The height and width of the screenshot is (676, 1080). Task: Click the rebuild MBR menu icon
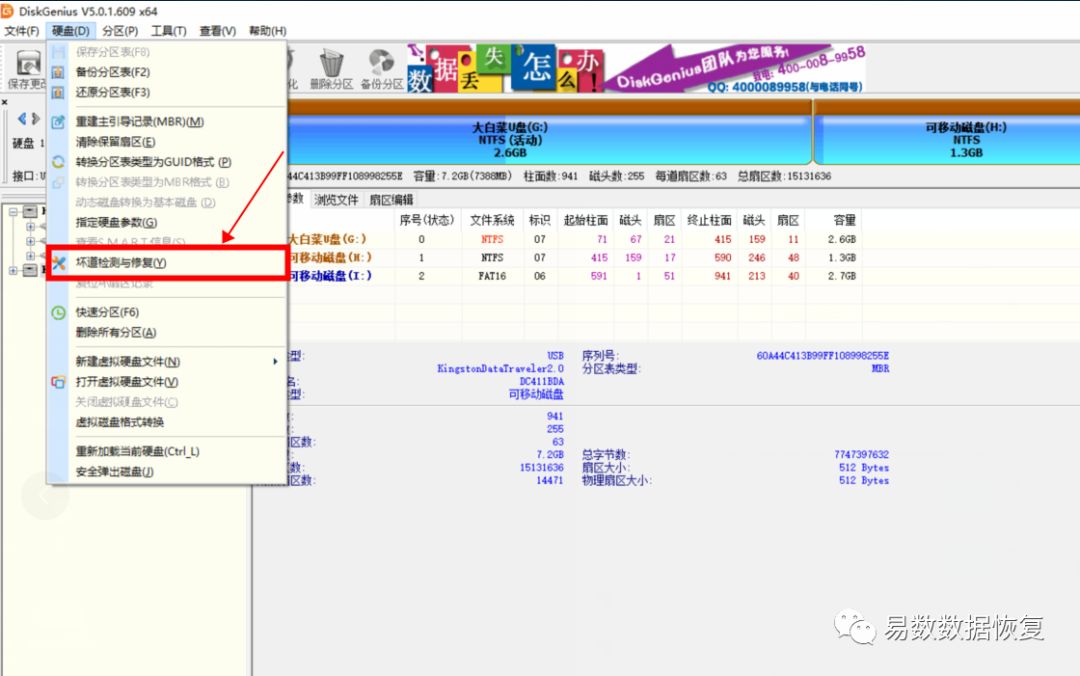click(x=59, y=121)
